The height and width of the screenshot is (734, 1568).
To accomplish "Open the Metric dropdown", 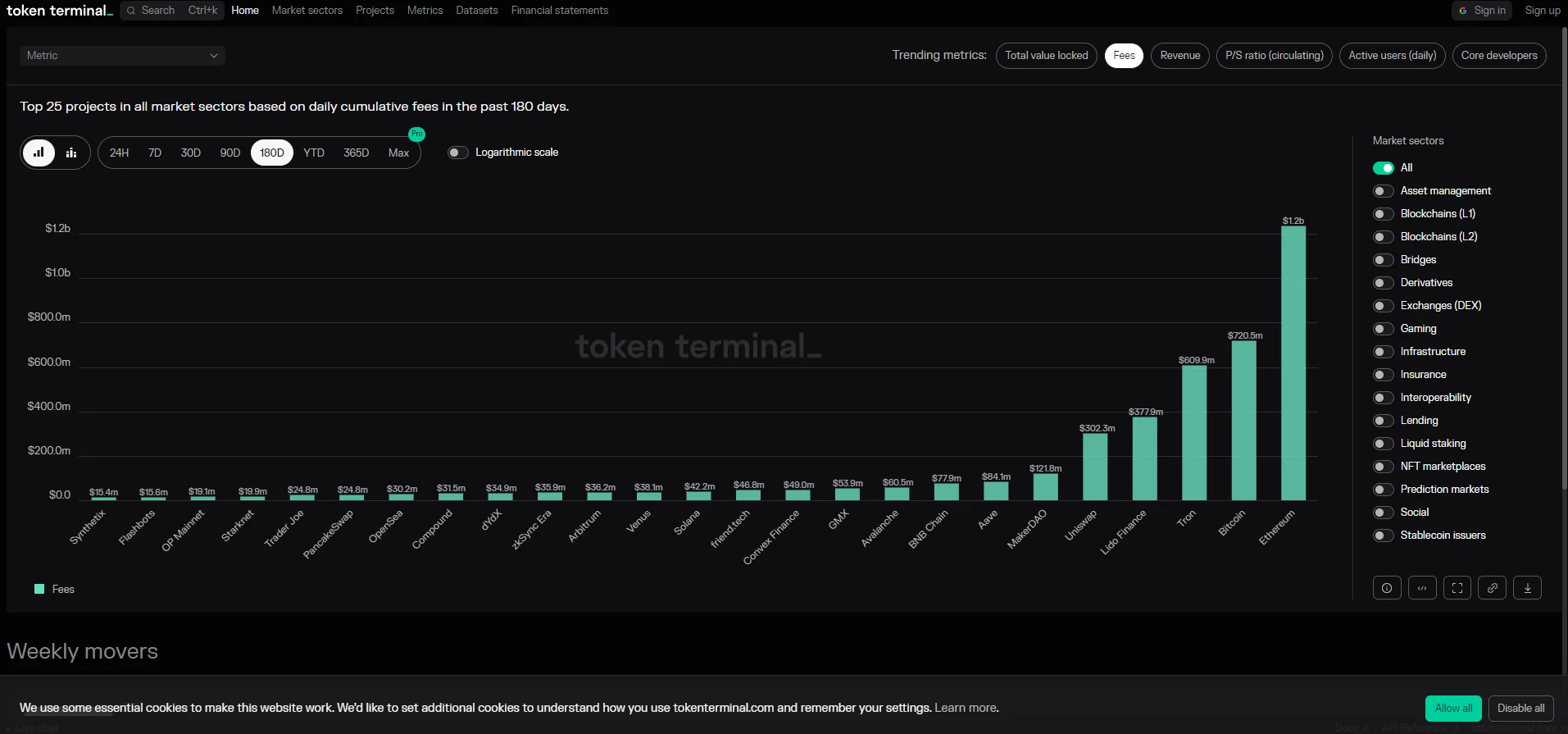I will (x=122, y=56).
